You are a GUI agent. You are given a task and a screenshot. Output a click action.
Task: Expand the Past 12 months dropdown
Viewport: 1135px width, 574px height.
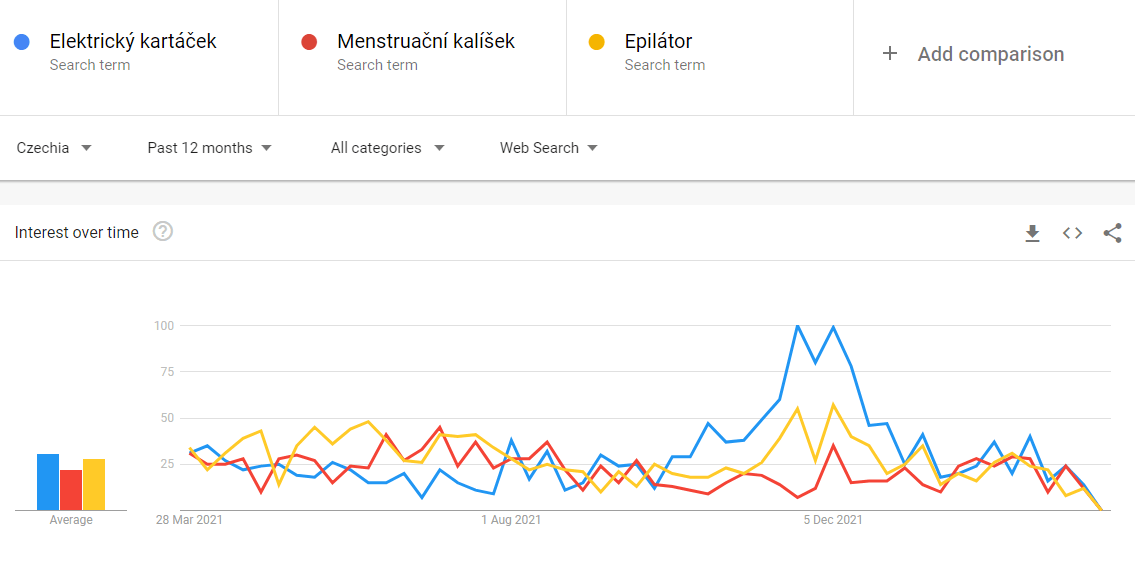click(210, 148)
